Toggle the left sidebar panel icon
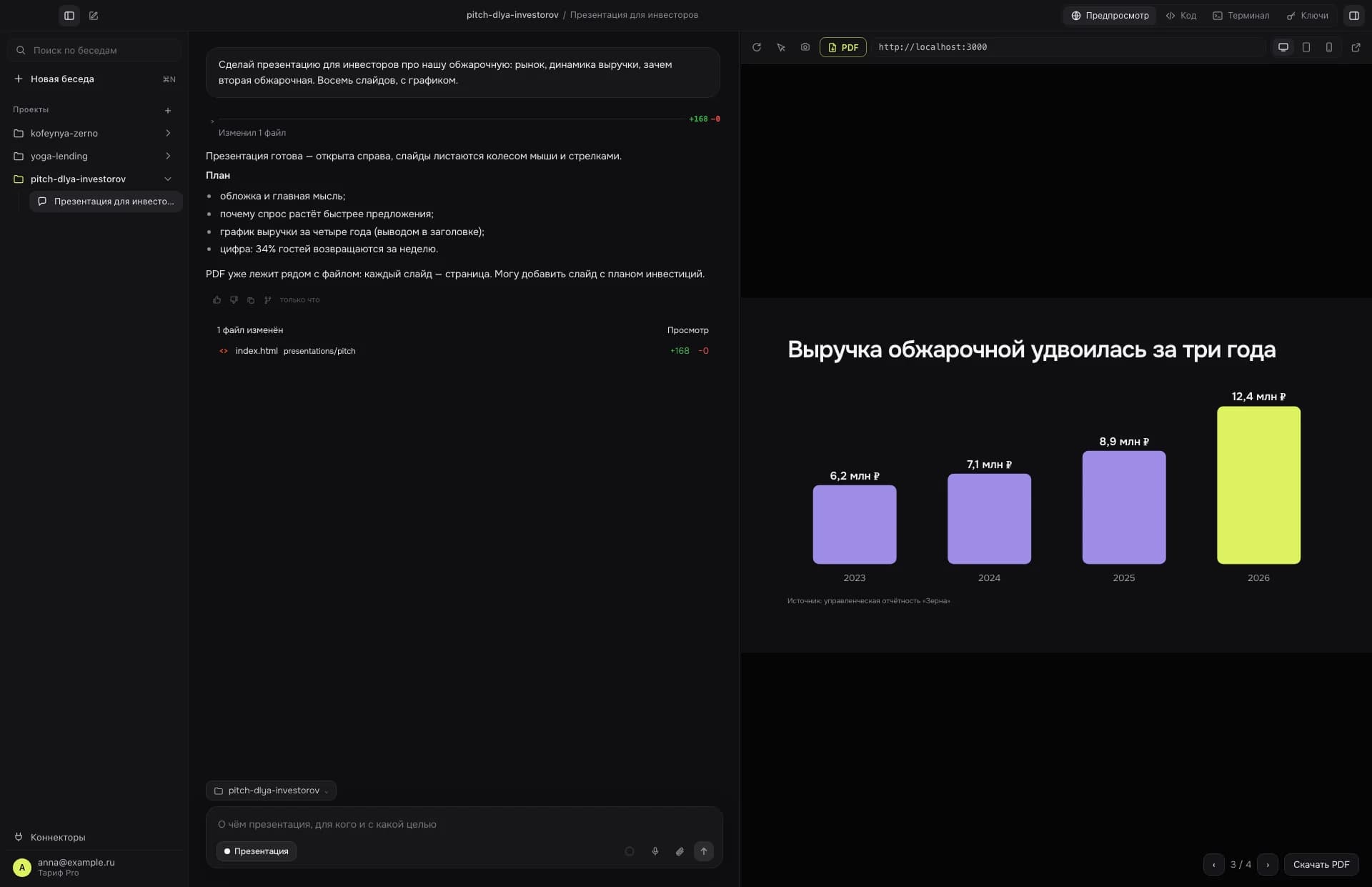This screenshot has width=1372, height=887. (x=69, y=15)
